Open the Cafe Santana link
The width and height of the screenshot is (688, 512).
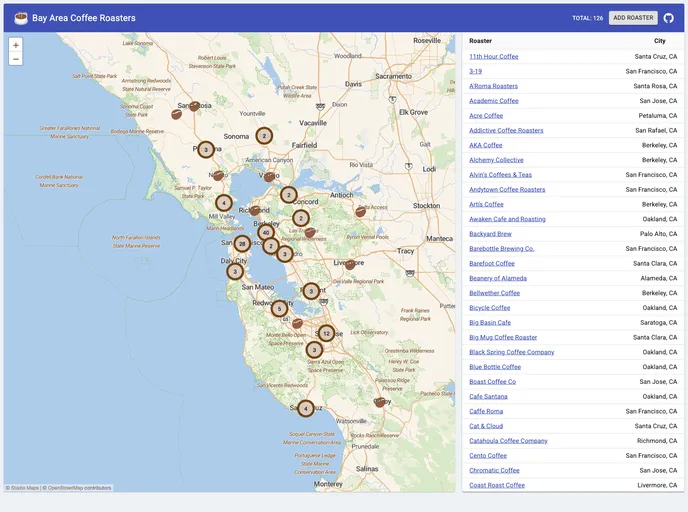[x=488, y=396]
